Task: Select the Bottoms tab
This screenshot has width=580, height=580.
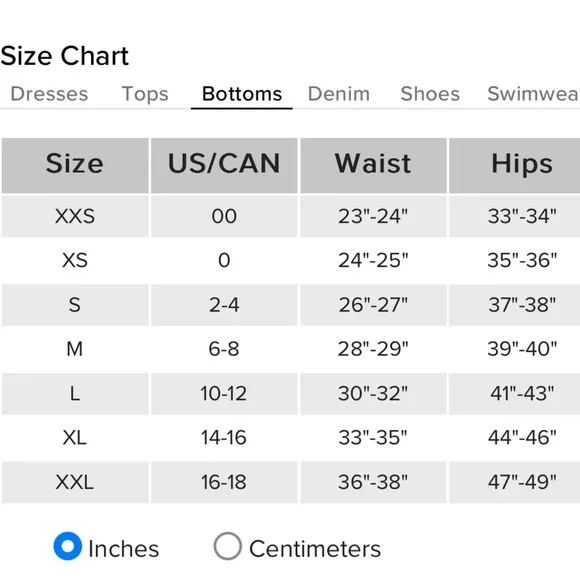Action: pos(242,94)
